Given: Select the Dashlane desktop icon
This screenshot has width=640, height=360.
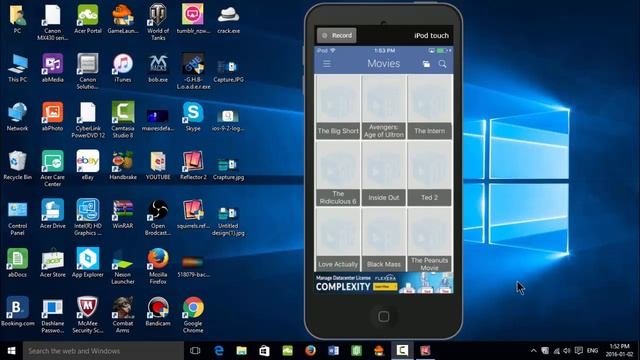Looking at the screenshot, I should [52, 315].
